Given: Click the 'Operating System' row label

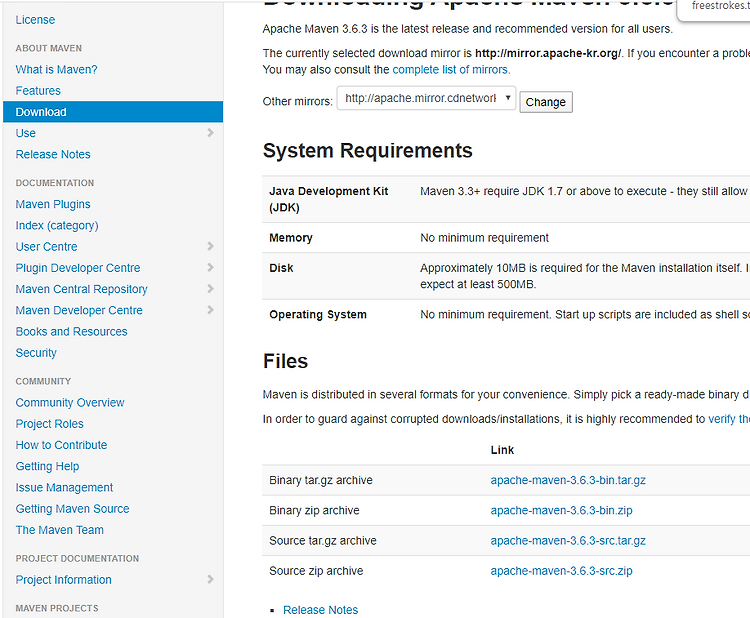Looking at the screenshot, I should pos(318,314).
